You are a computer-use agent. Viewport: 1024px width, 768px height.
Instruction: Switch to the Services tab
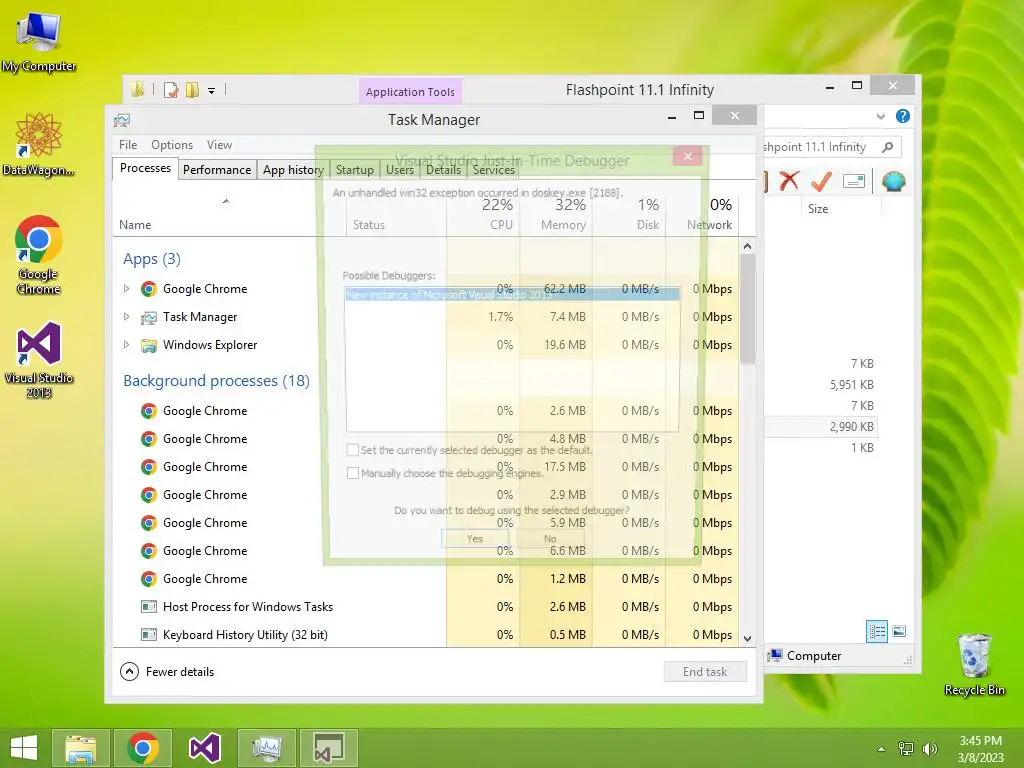point(493,170)
